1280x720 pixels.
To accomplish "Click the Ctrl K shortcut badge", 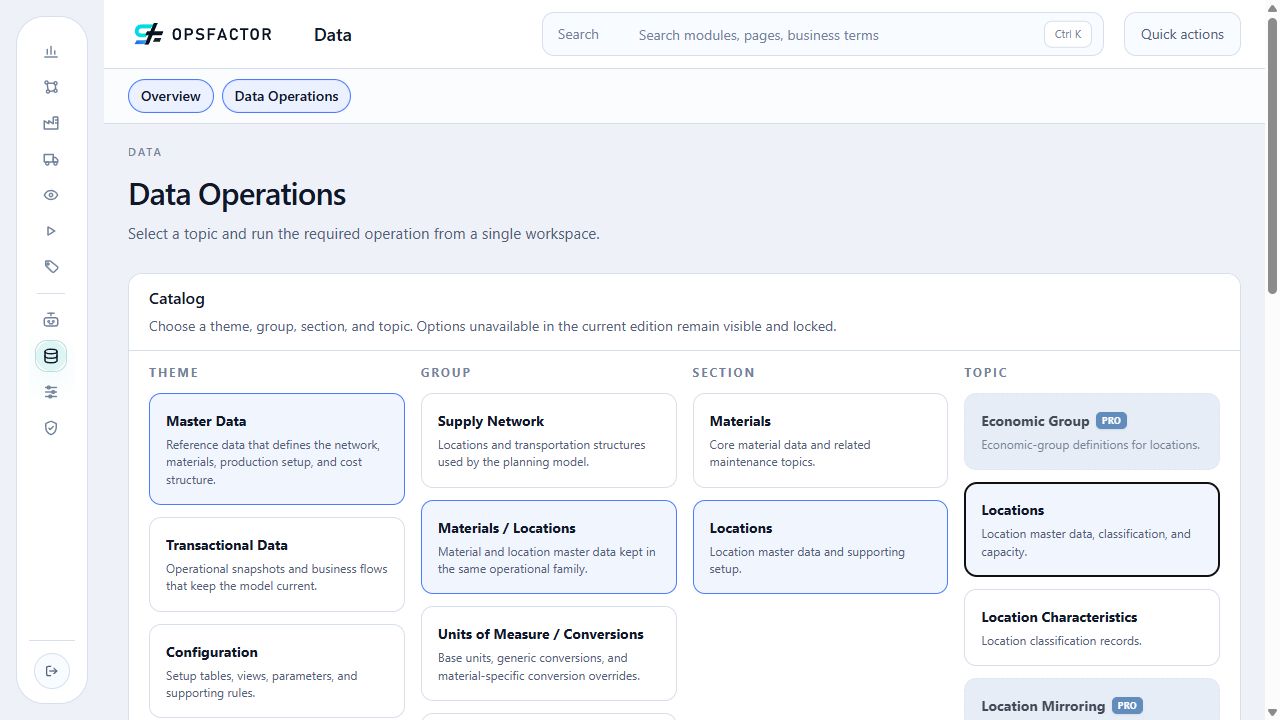I will click(1068, 34).
